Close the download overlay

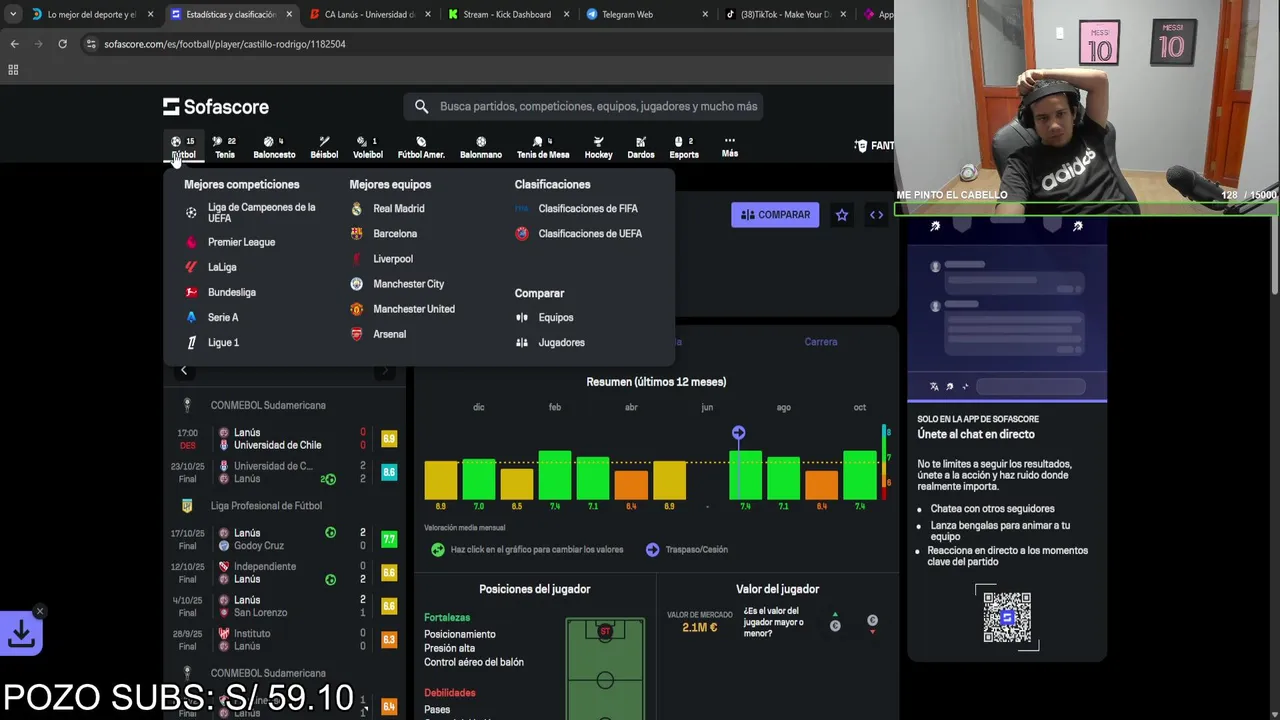tap(40, 611)
